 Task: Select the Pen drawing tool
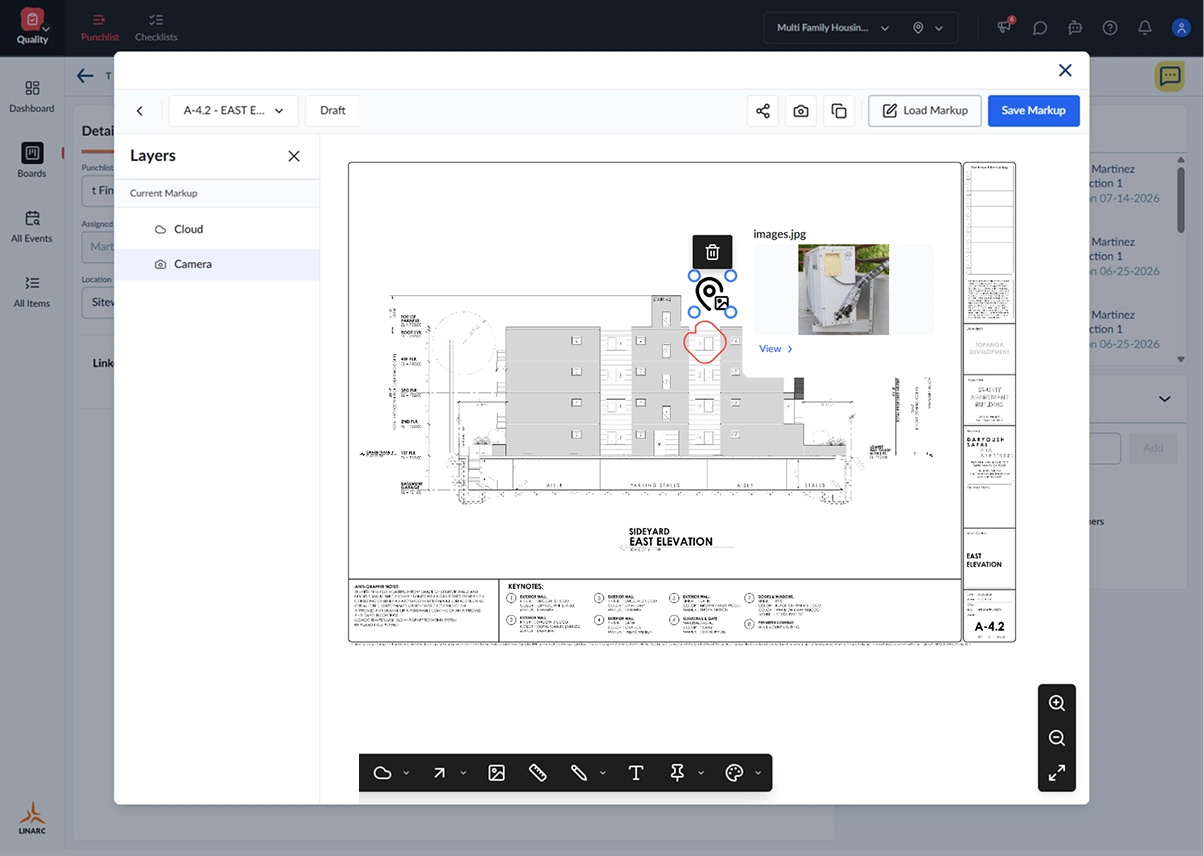pyautogui.click(x=578, y=773)
